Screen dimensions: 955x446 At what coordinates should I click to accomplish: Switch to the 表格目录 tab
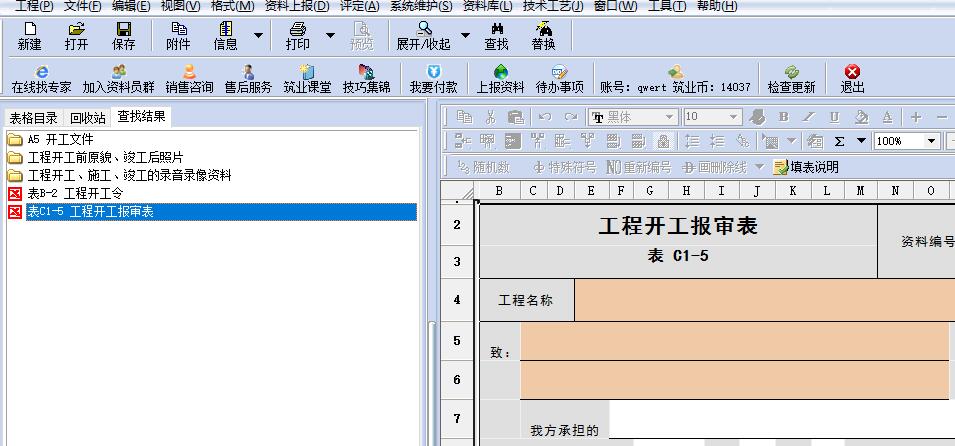pyautogui.click(x=34, y=117)
